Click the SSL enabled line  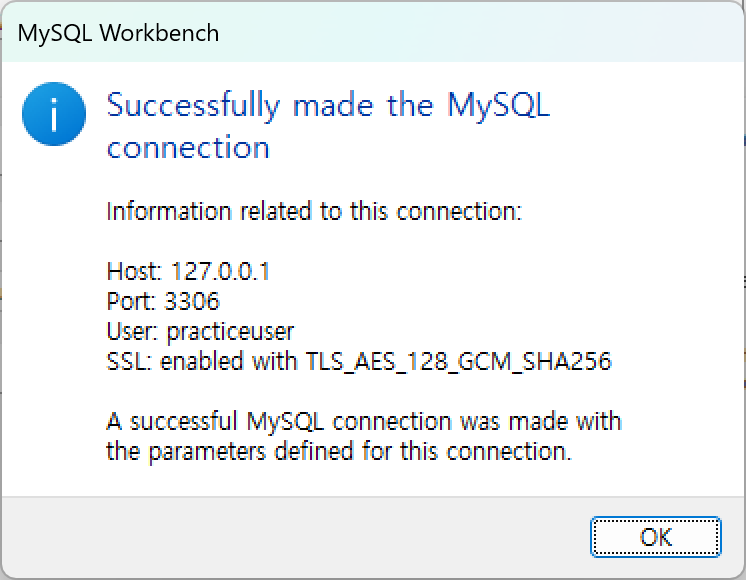(359, 361)
